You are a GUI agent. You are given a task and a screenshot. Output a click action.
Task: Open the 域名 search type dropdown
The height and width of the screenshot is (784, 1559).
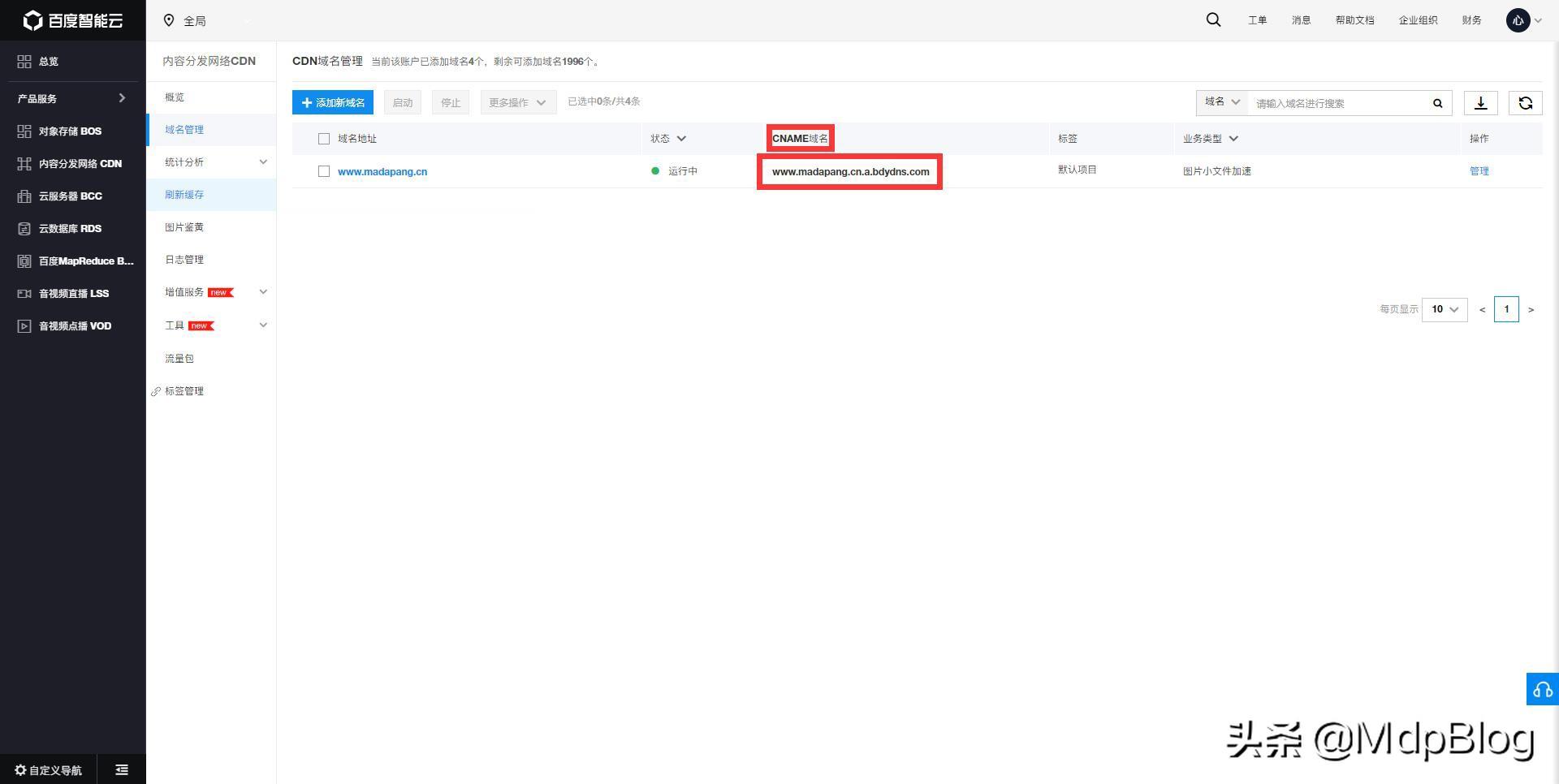(x=1222, y=102)
